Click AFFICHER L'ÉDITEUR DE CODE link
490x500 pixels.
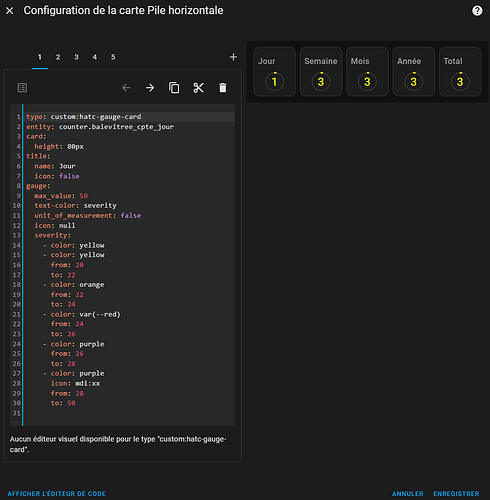click(x=57, y=494)
